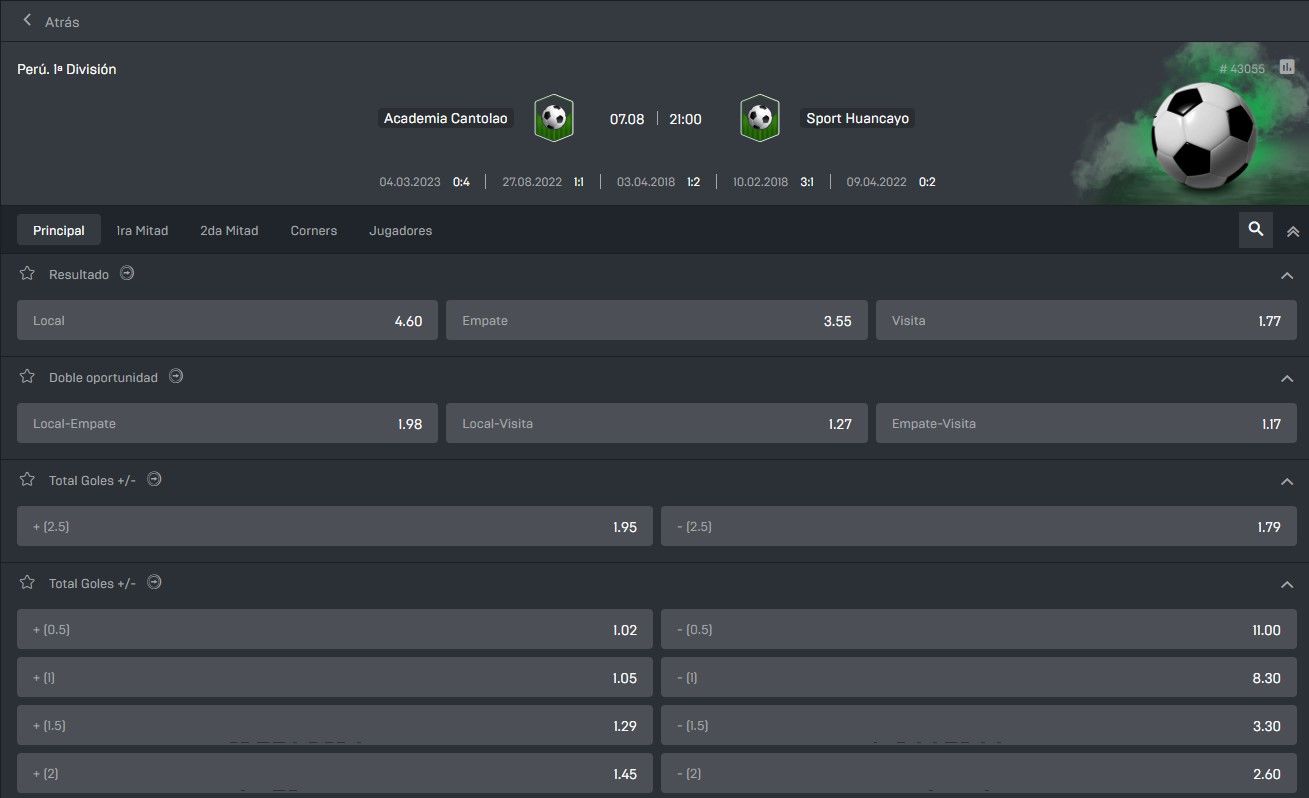The image size is (1309, 798).
Task: Favorite the Resultado market star
Action: (27, 273)
